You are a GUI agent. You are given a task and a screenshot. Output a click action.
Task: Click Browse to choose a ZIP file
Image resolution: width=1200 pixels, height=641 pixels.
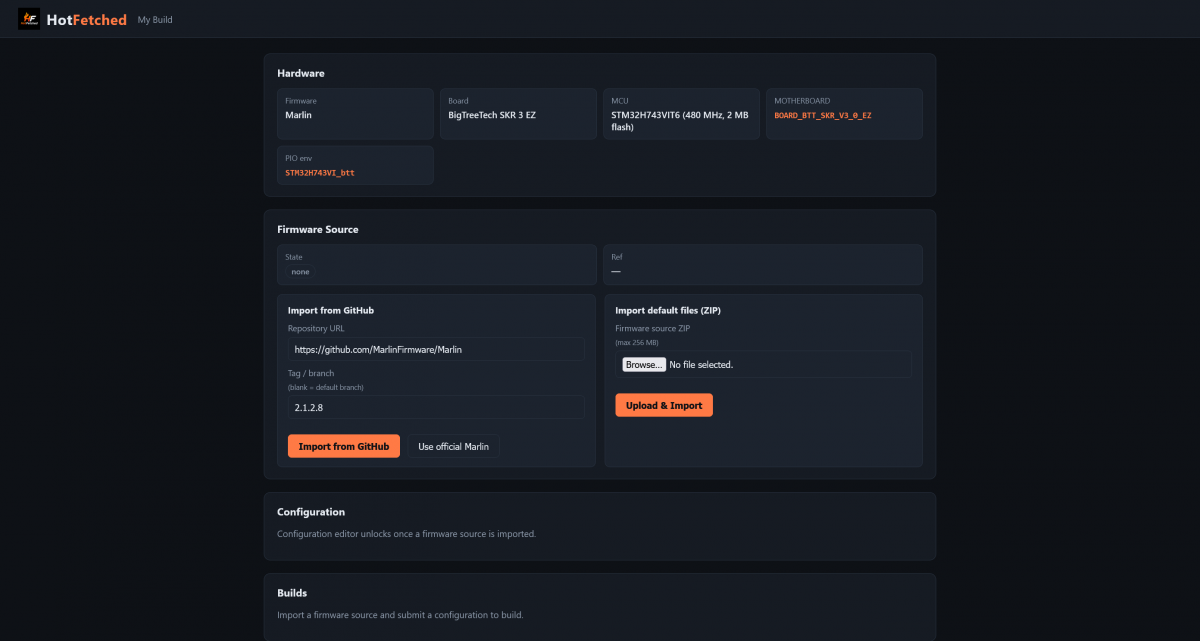[644, 365]
